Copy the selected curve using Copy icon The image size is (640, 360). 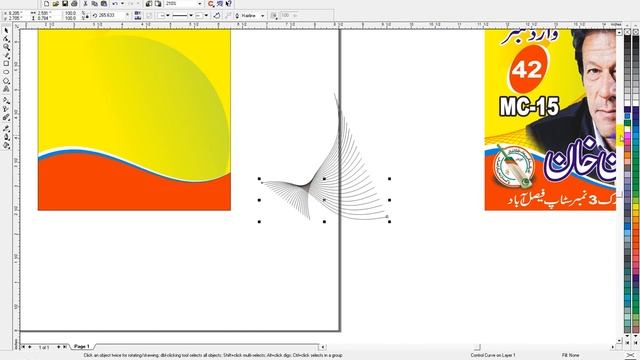click(95, 4)
